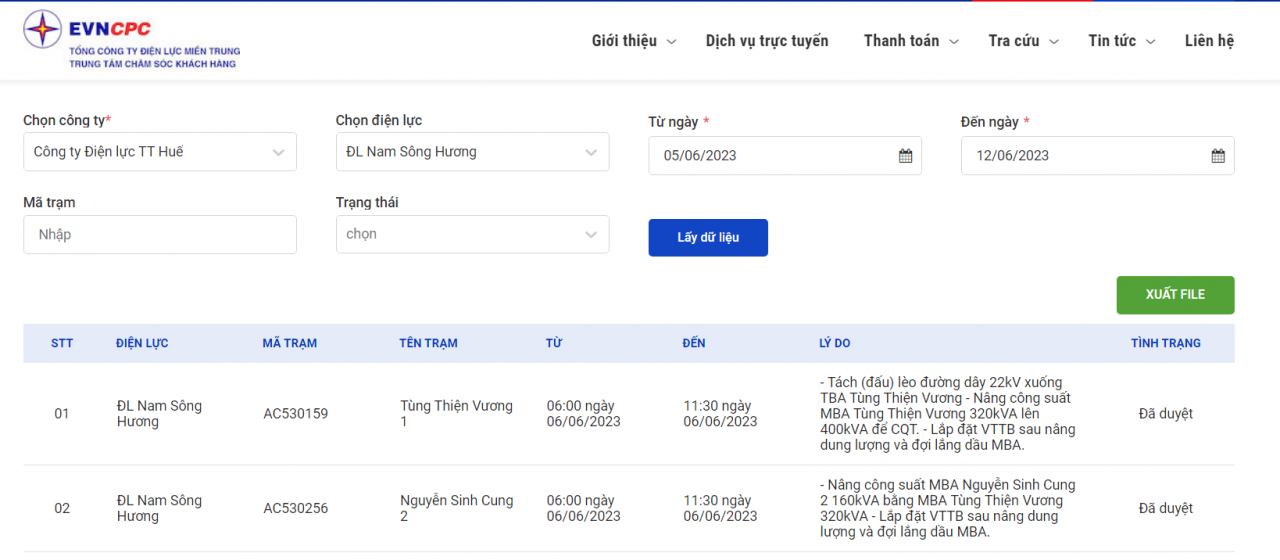The image size is (1280, 560).
Task: Expand the Giới thiệu menu chevron
Action: click(x=672, y=42)
